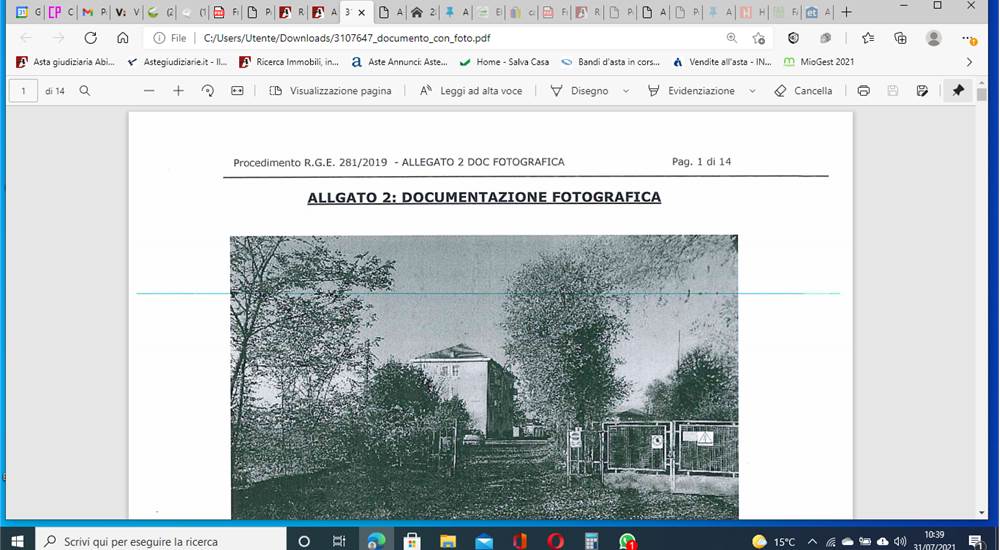1000x550 pixels.
Task: Select the Disegno drawing tool
Action: 579,91
